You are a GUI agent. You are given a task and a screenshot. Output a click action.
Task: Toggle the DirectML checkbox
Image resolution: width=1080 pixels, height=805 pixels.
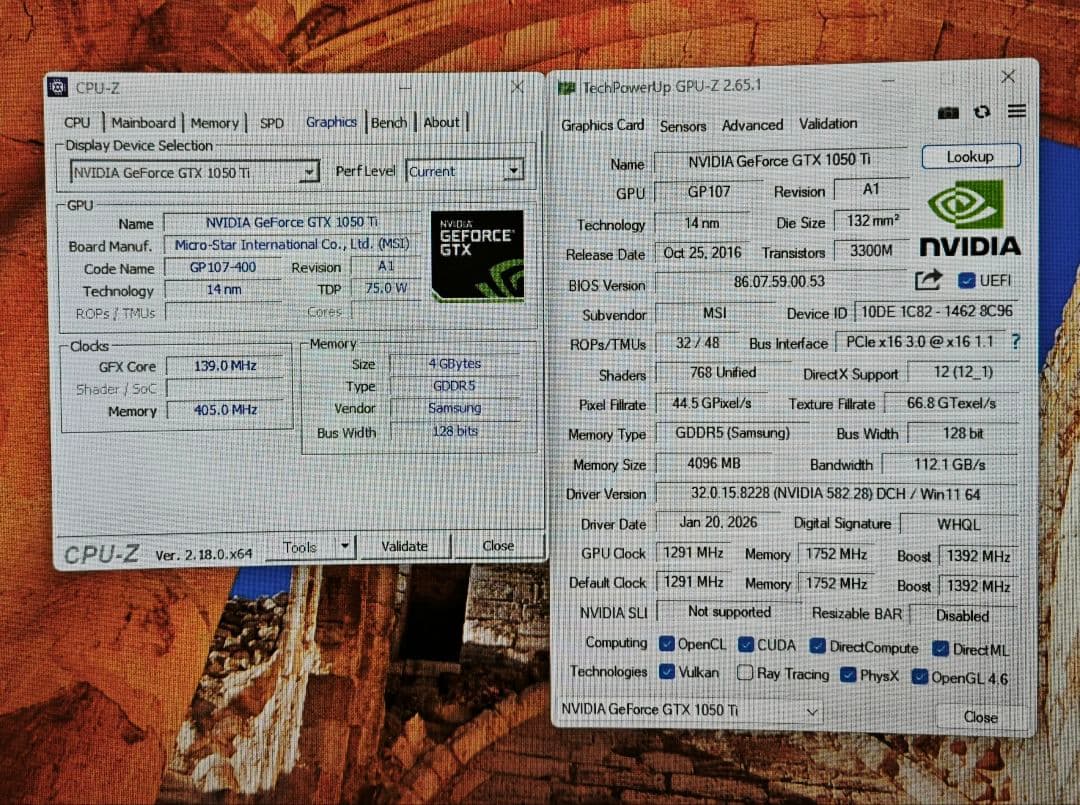click(x=940, y=649)
